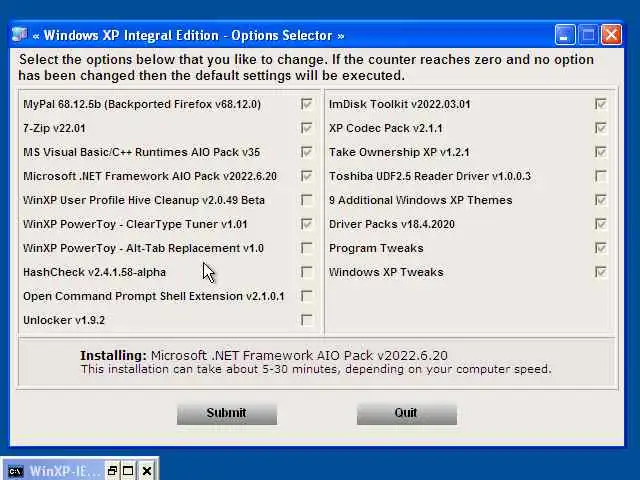Click Windows XP Tweaks label
The height and width of the screenshot is (480, 640).
[x=386, y=272]
